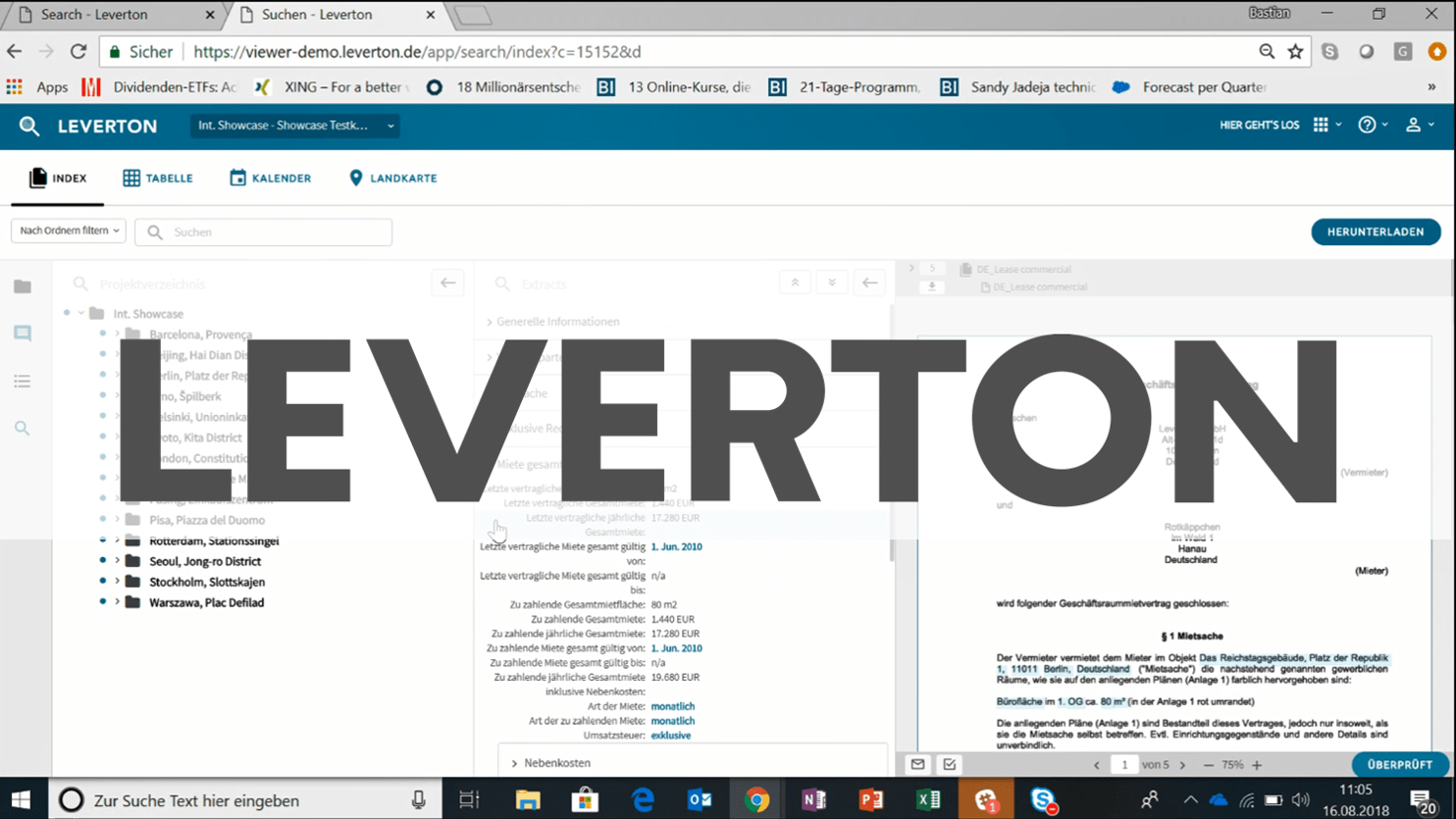Expand the Warszawa, Plac Defilad folder chevron
Viewport: 1456px width, 819px height.
pyautogui.click(x=117, y=602)
